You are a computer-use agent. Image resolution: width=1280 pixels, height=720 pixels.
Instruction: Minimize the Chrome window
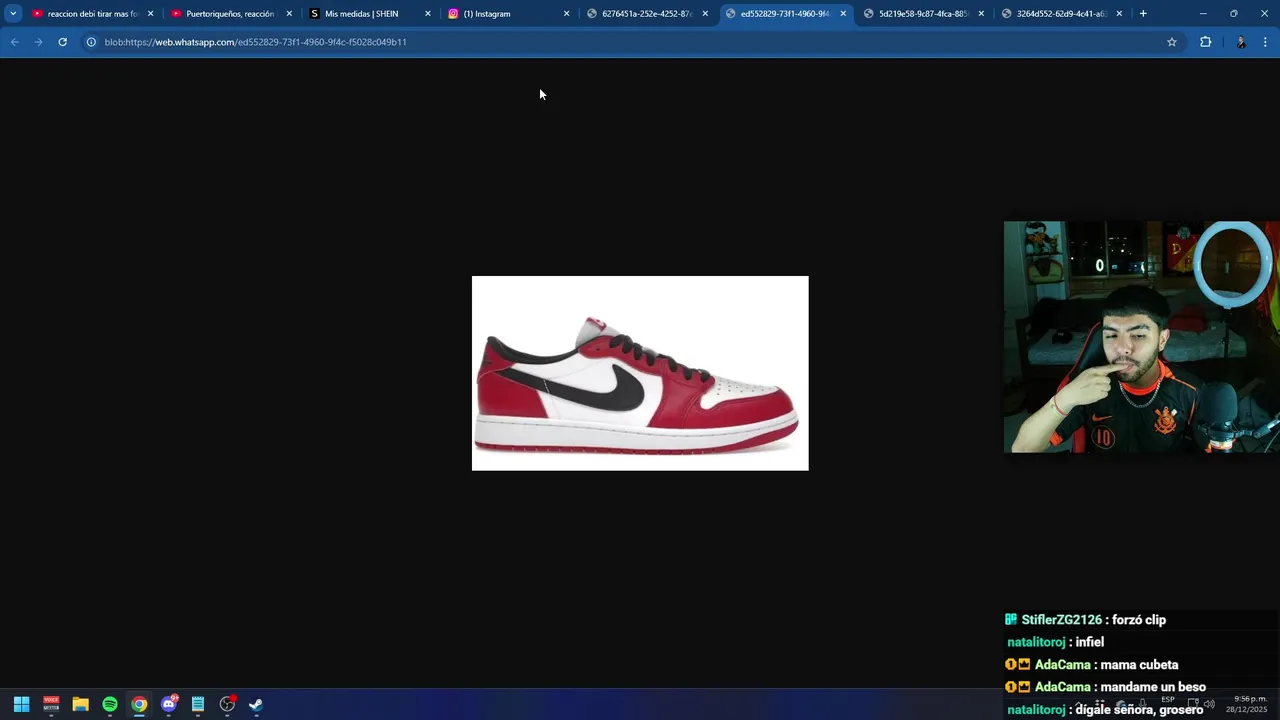pos(1203,14)
